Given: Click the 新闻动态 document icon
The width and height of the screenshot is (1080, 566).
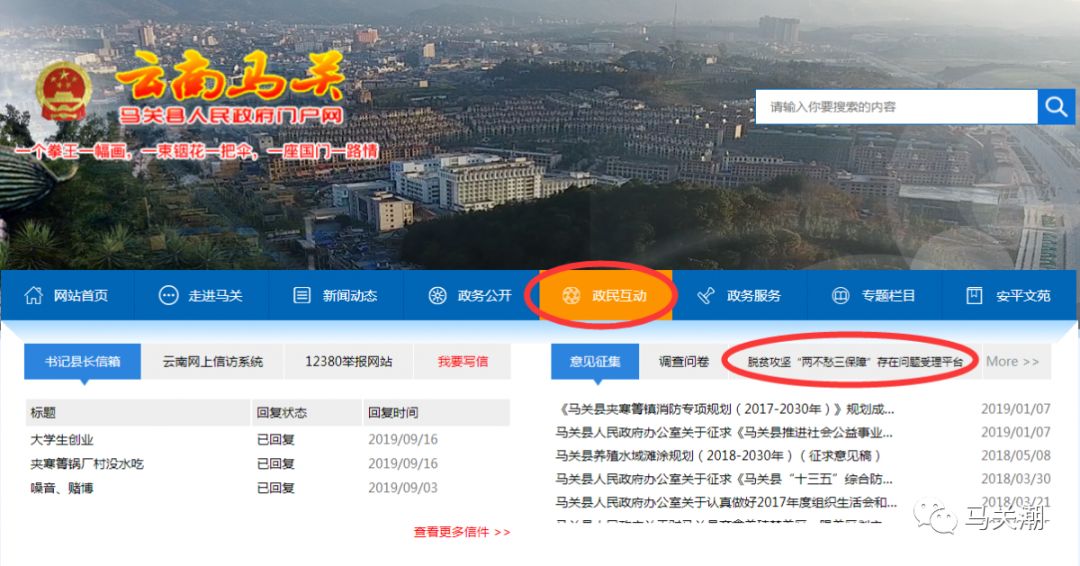Looking at the screenshot, I should pos(302,296).
